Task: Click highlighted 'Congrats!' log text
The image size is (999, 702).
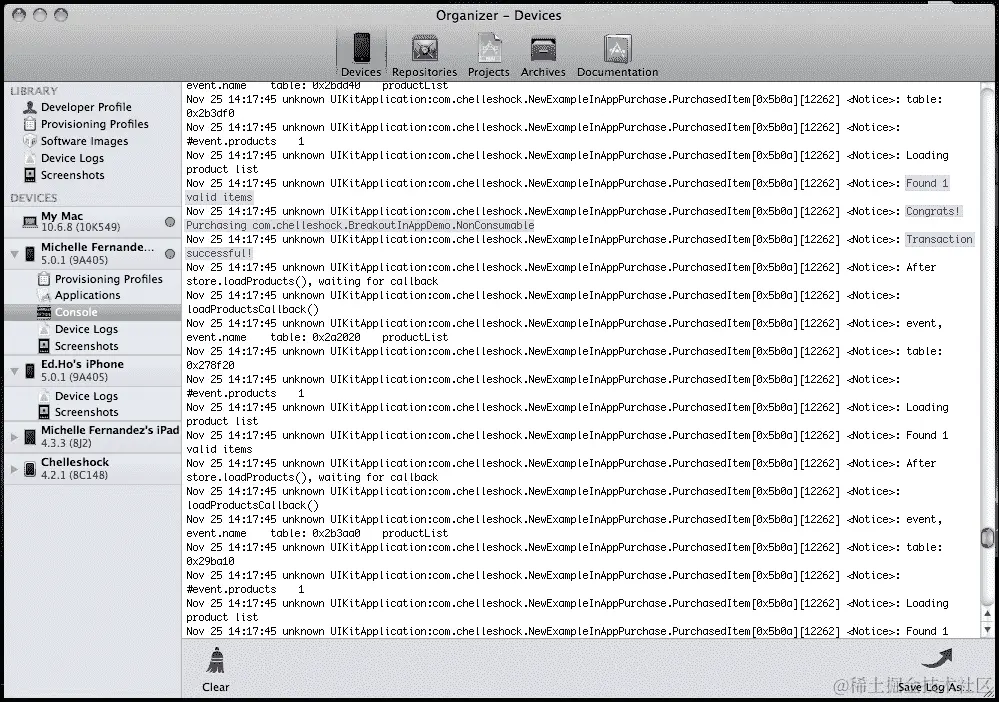Action: [933, 211]
